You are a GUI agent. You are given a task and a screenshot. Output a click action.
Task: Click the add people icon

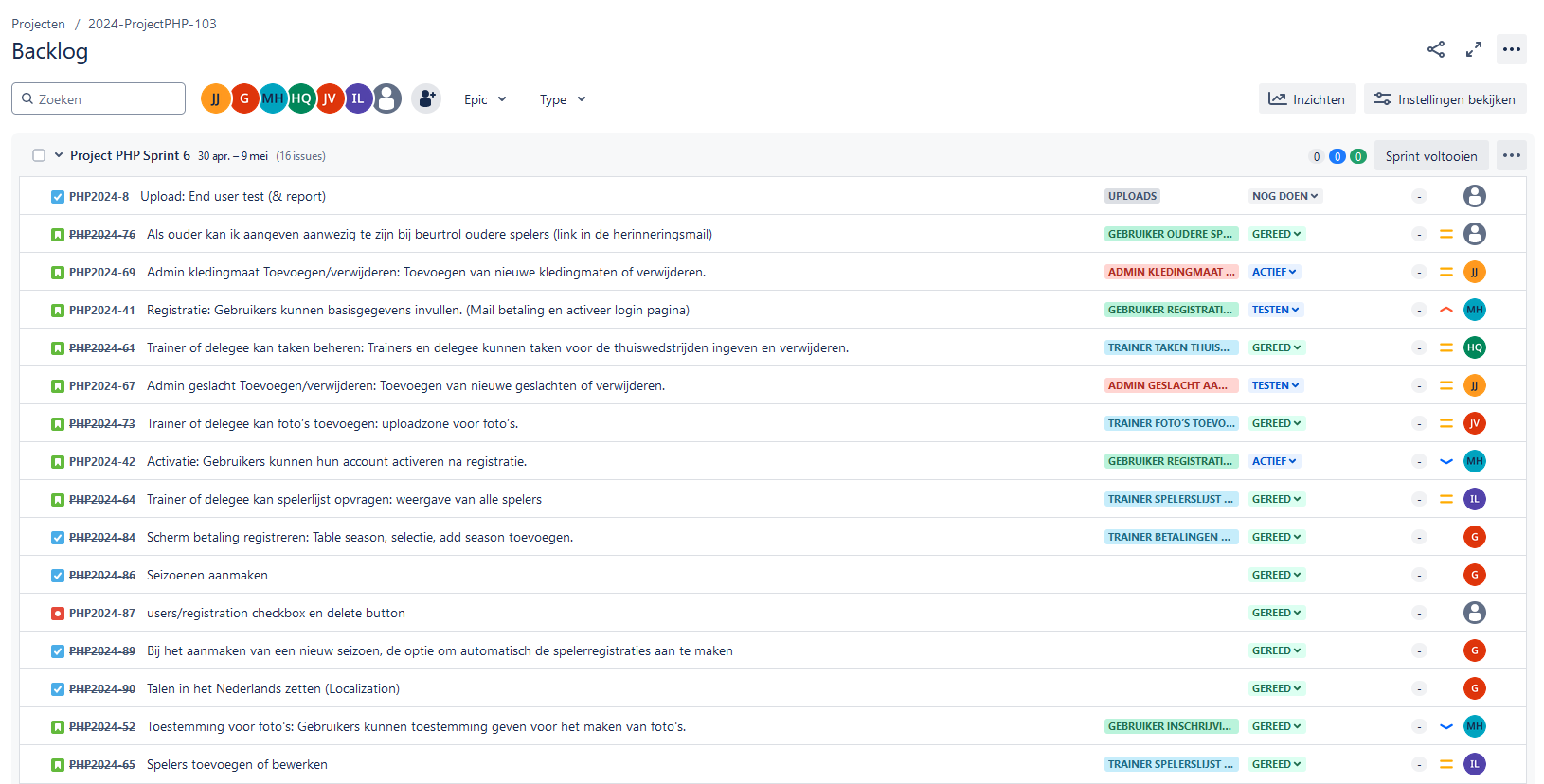click(x=426, y=98)
